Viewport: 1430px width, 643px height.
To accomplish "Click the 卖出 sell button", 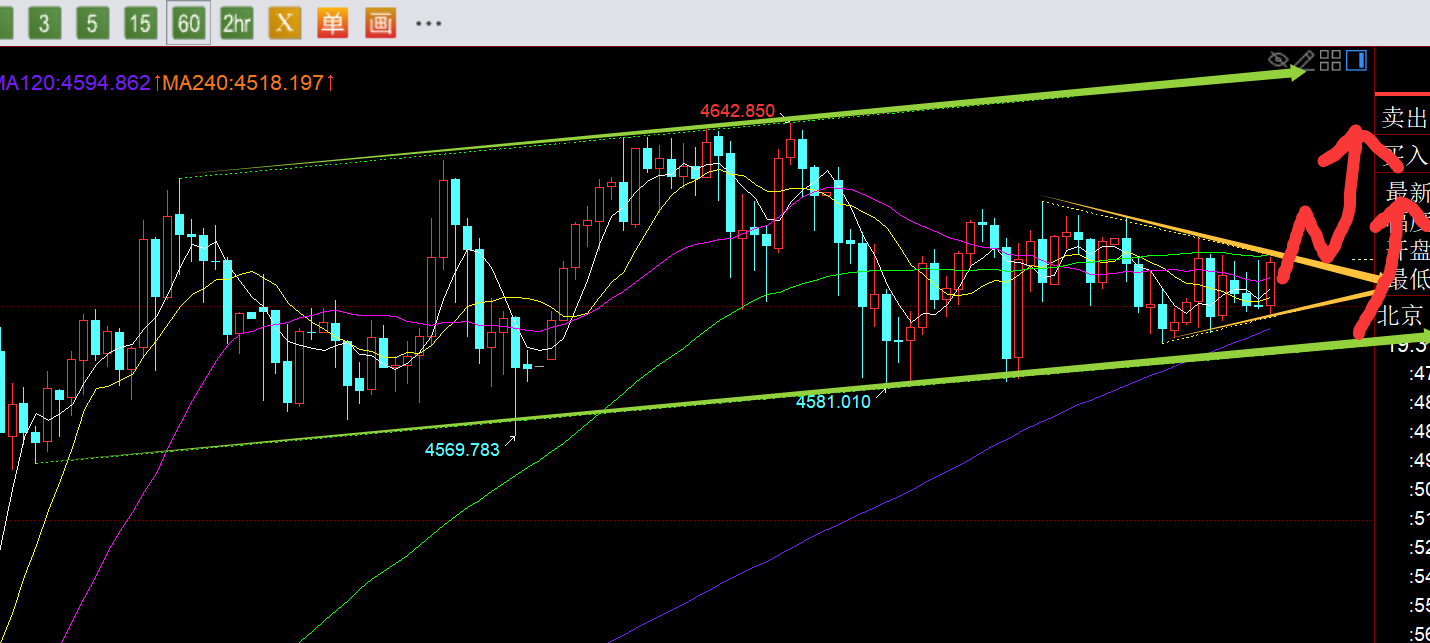I will [1403, 118].
